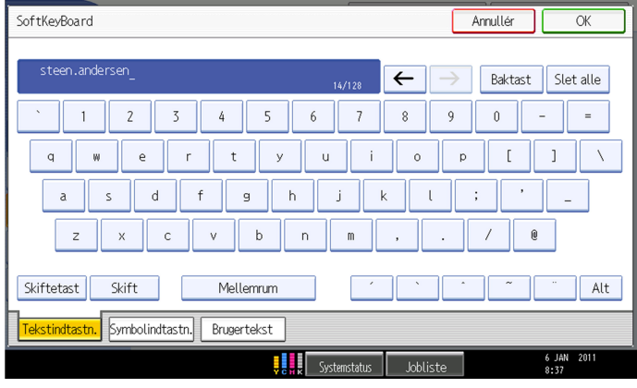
Task: Clear the field using Slet alle
Action: pos(577,79)
